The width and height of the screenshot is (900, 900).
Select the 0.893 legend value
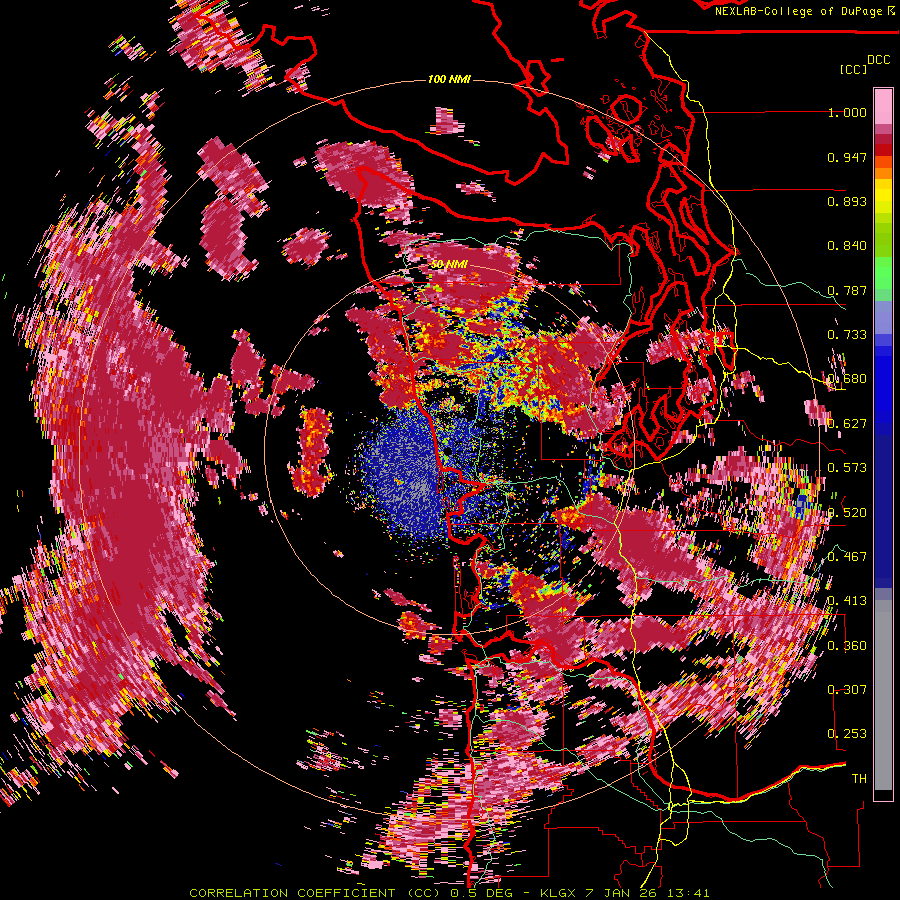847,201
